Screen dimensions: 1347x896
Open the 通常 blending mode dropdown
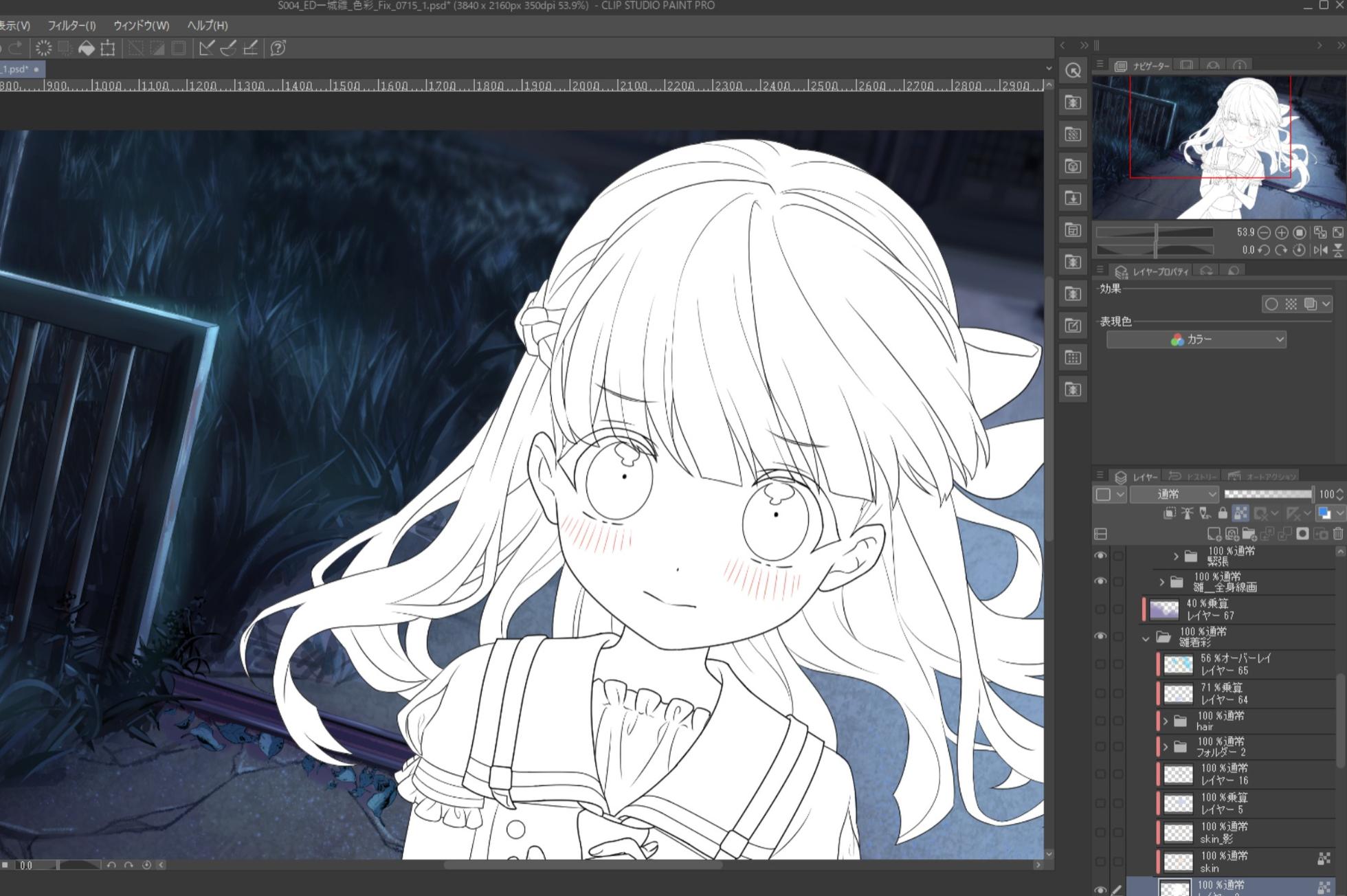(1175, 494)
